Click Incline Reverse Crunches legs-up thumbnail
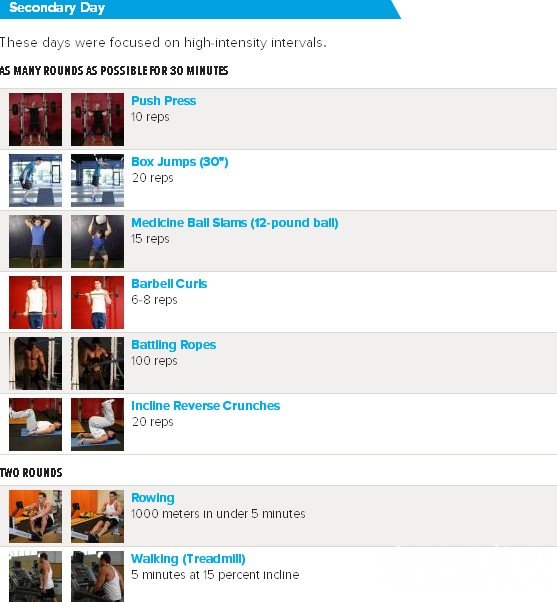 98,425
